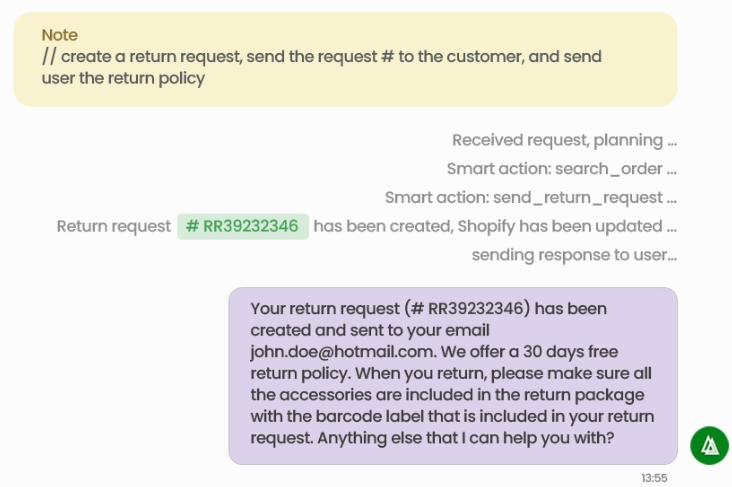Select "Received request, planning ..." status line
This screenshot has height=487, width=732.
pyautogui.click(x=564, y=140)
